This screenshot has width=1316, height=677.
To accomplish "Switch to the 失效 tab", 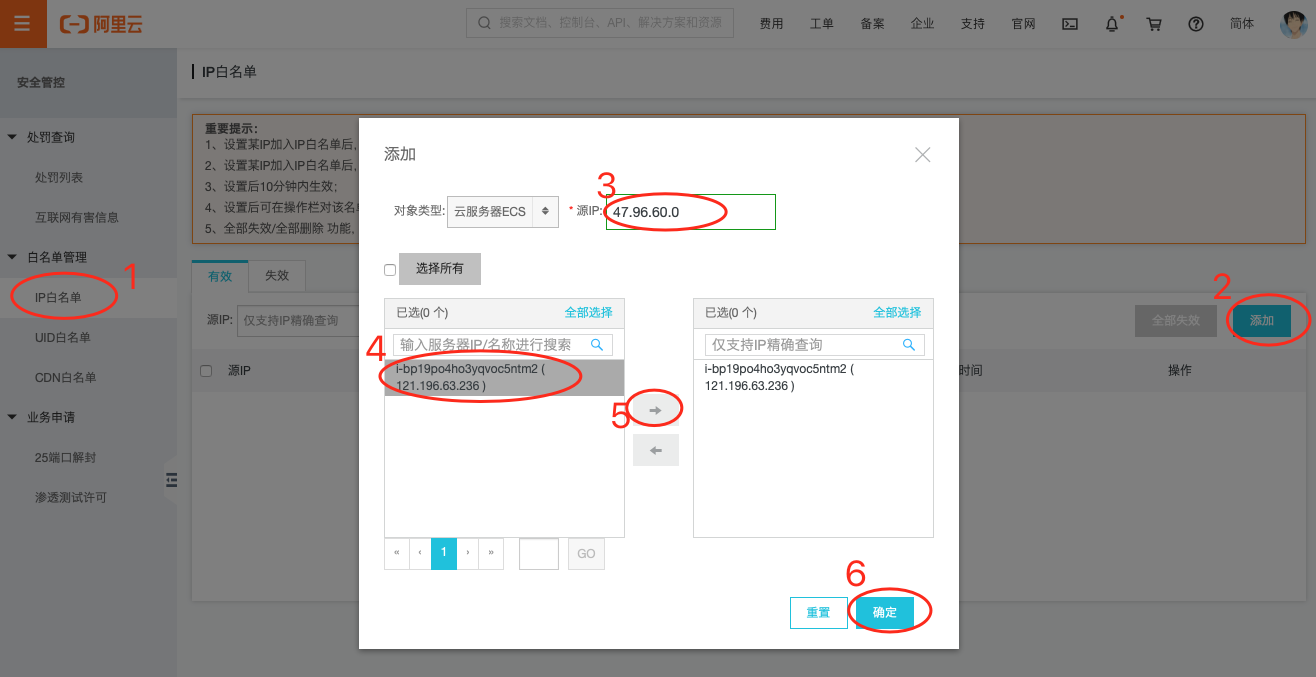I will coord(277,276).
